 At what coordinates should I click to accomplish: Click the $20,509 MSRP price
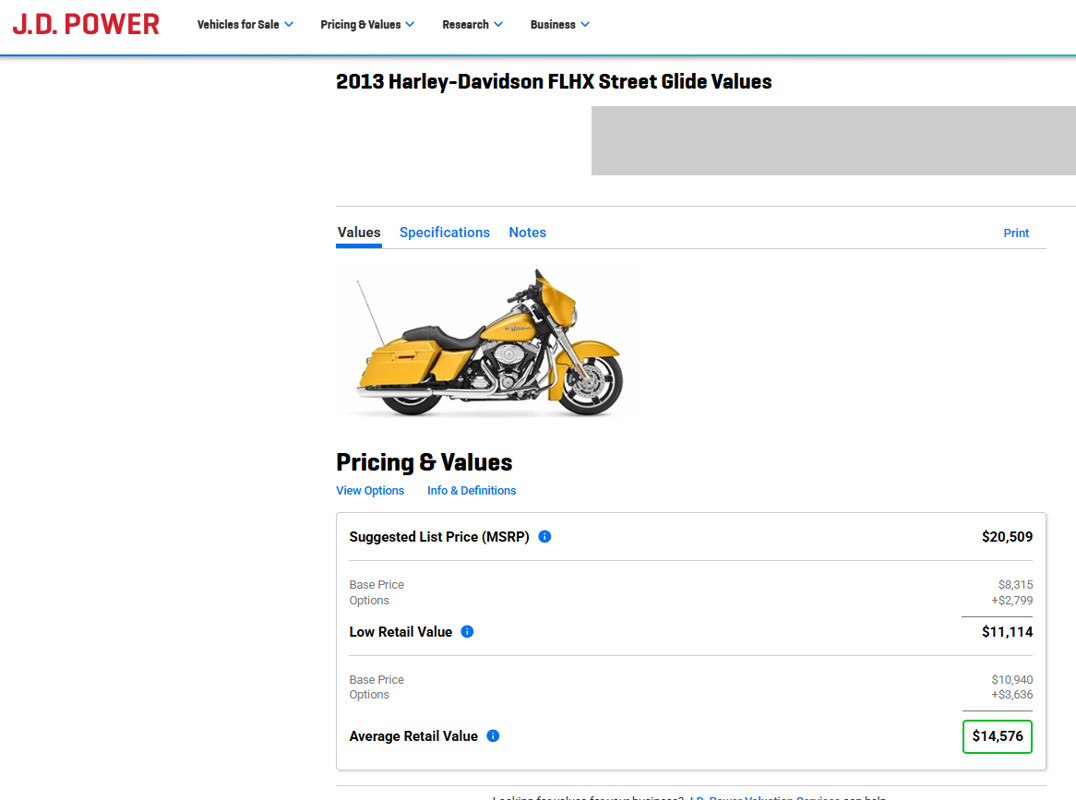click(x=1007, y=537)
